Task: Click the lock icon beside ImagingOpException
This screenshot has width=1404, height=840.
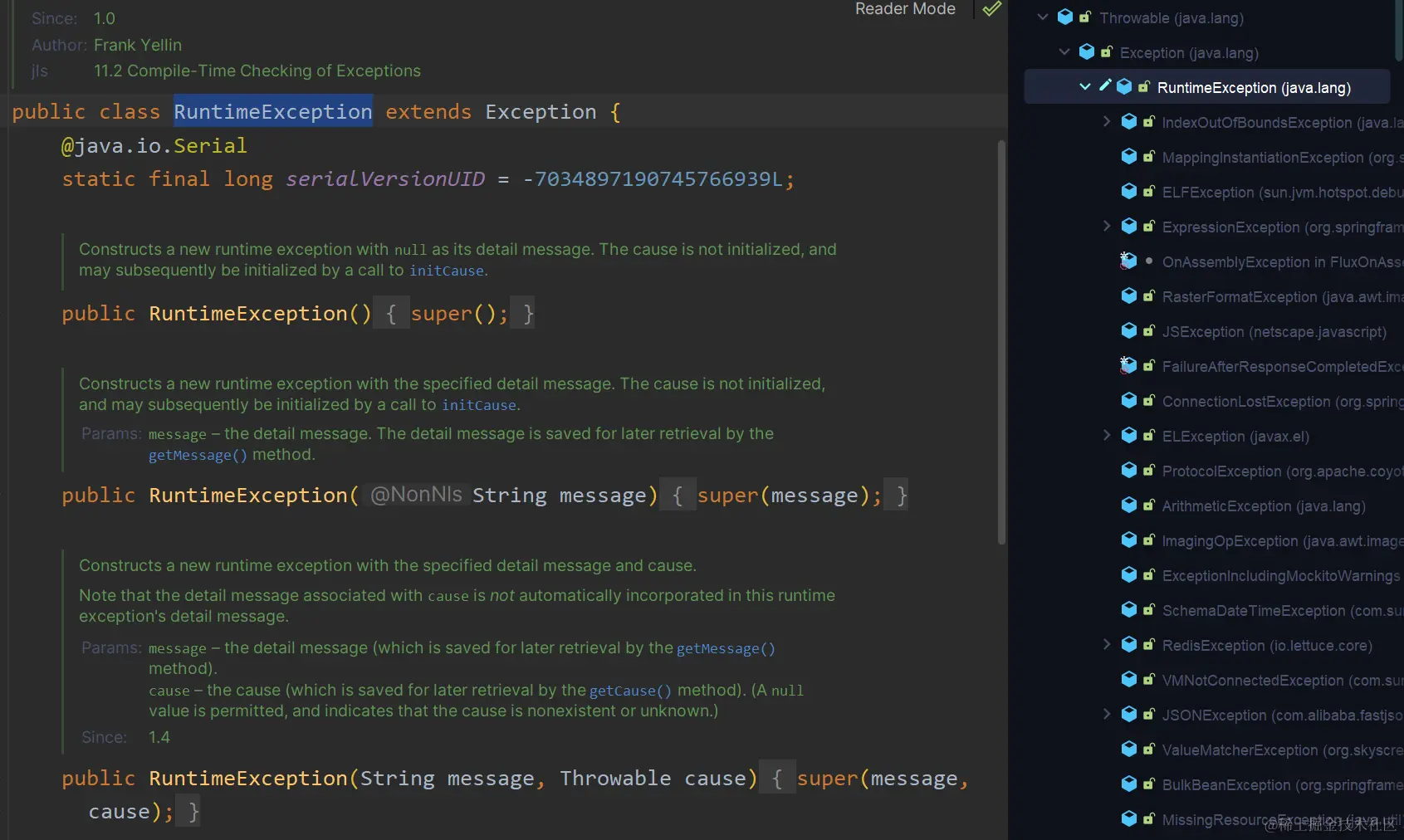Action: (1149, 540)
